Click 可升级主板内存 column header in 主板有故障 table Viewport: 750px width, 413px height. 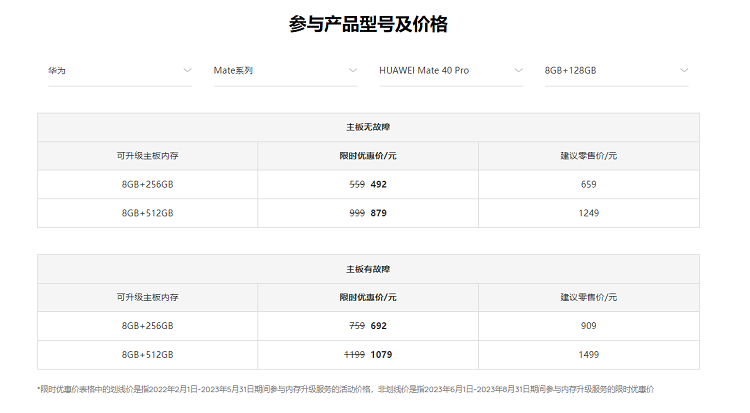(x=147, y=298)
